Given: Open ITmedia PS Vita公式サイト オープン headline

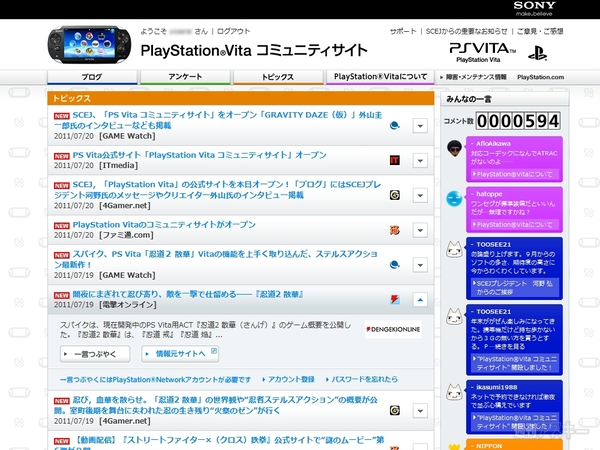Looking at the screenshot, I should coord(199,155).
